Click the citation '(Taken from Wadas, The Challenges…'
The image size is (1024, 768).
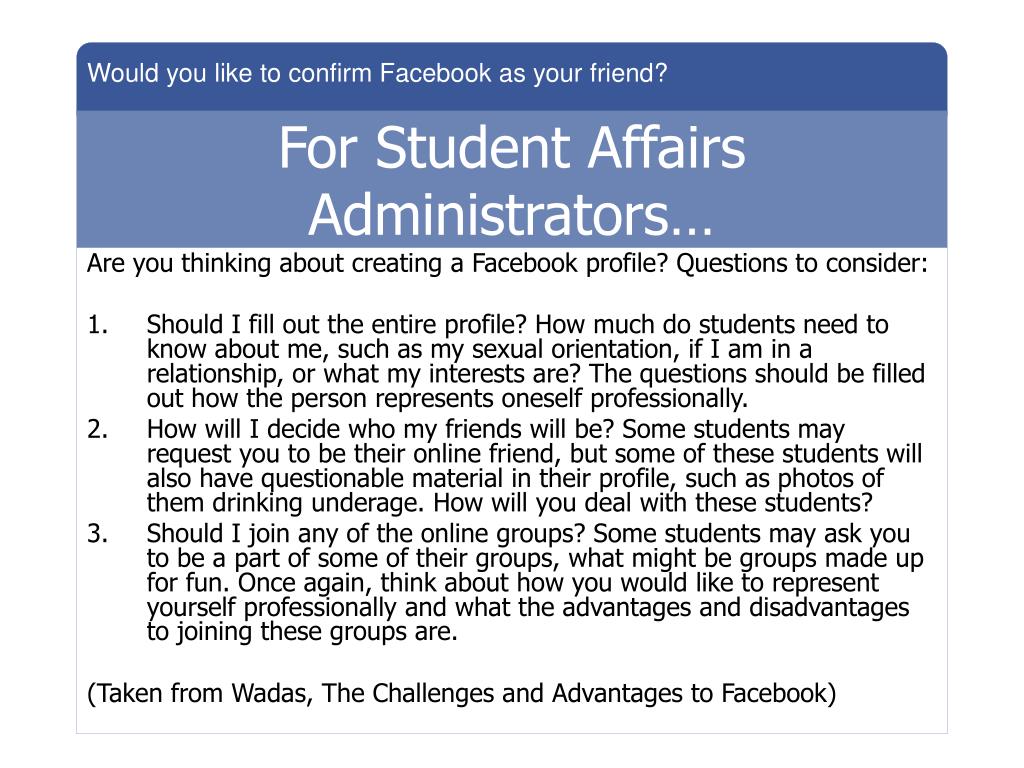click(462, 694)
